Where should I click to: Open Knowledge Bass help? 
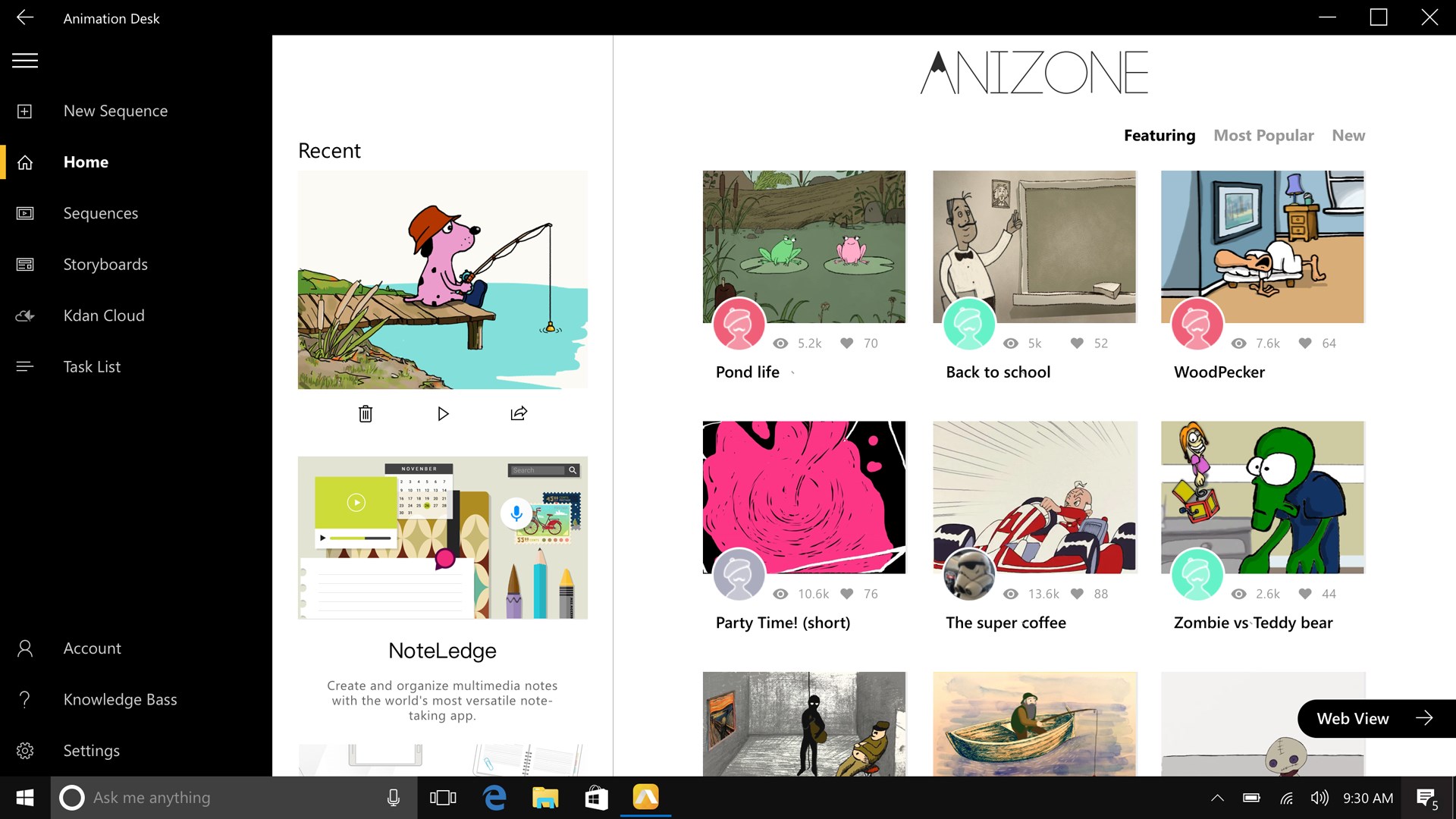click(x=120, y=699)
